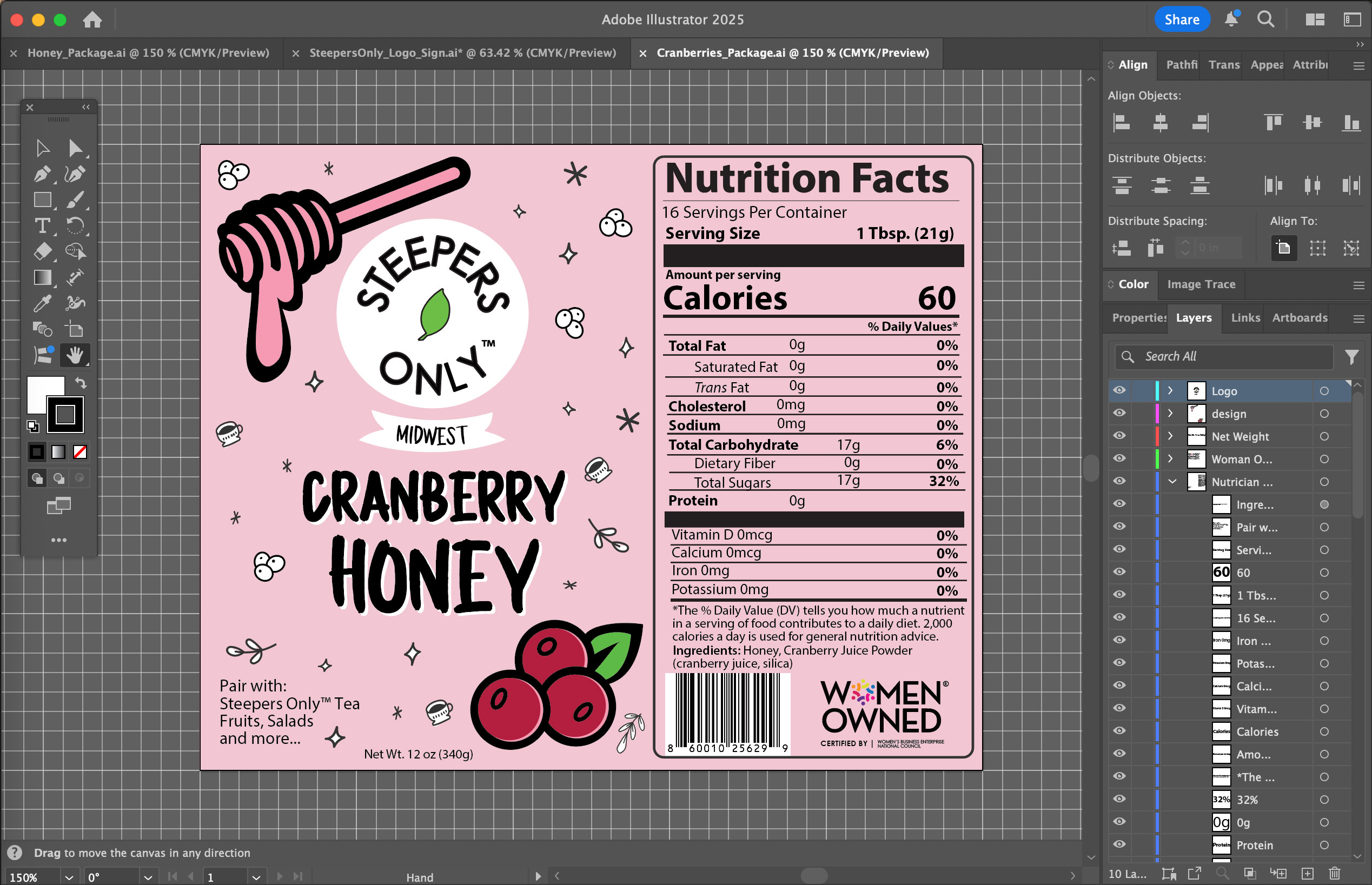This screenshot has height=885, width=1372.
Task: Open the zoom level dropdown
Action: click(69, 877)
